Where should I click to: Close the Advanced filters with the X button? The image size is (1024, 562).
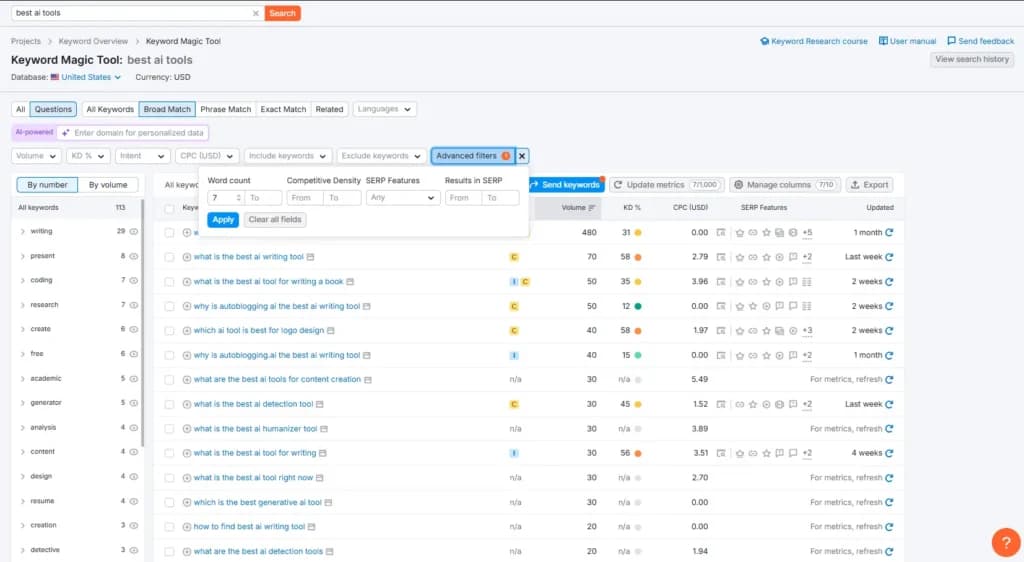522,156
